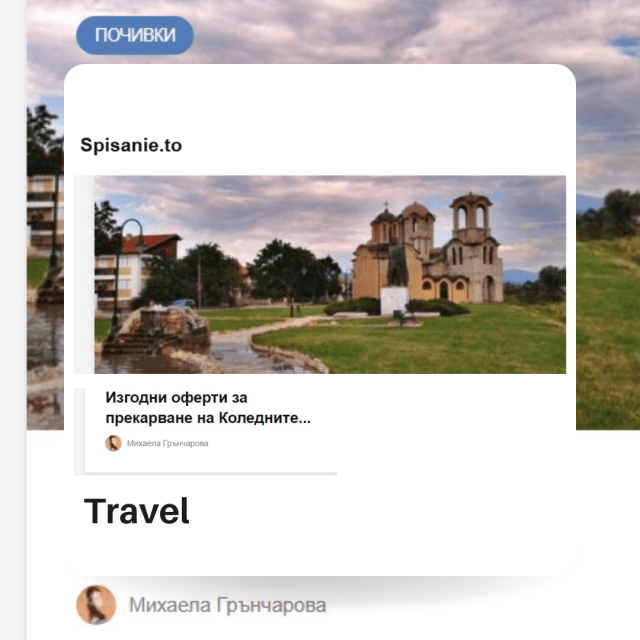Open the article titled Изгодни оферти за прекарване
Viewport: 640px width, 640px height.
(208, 408)
